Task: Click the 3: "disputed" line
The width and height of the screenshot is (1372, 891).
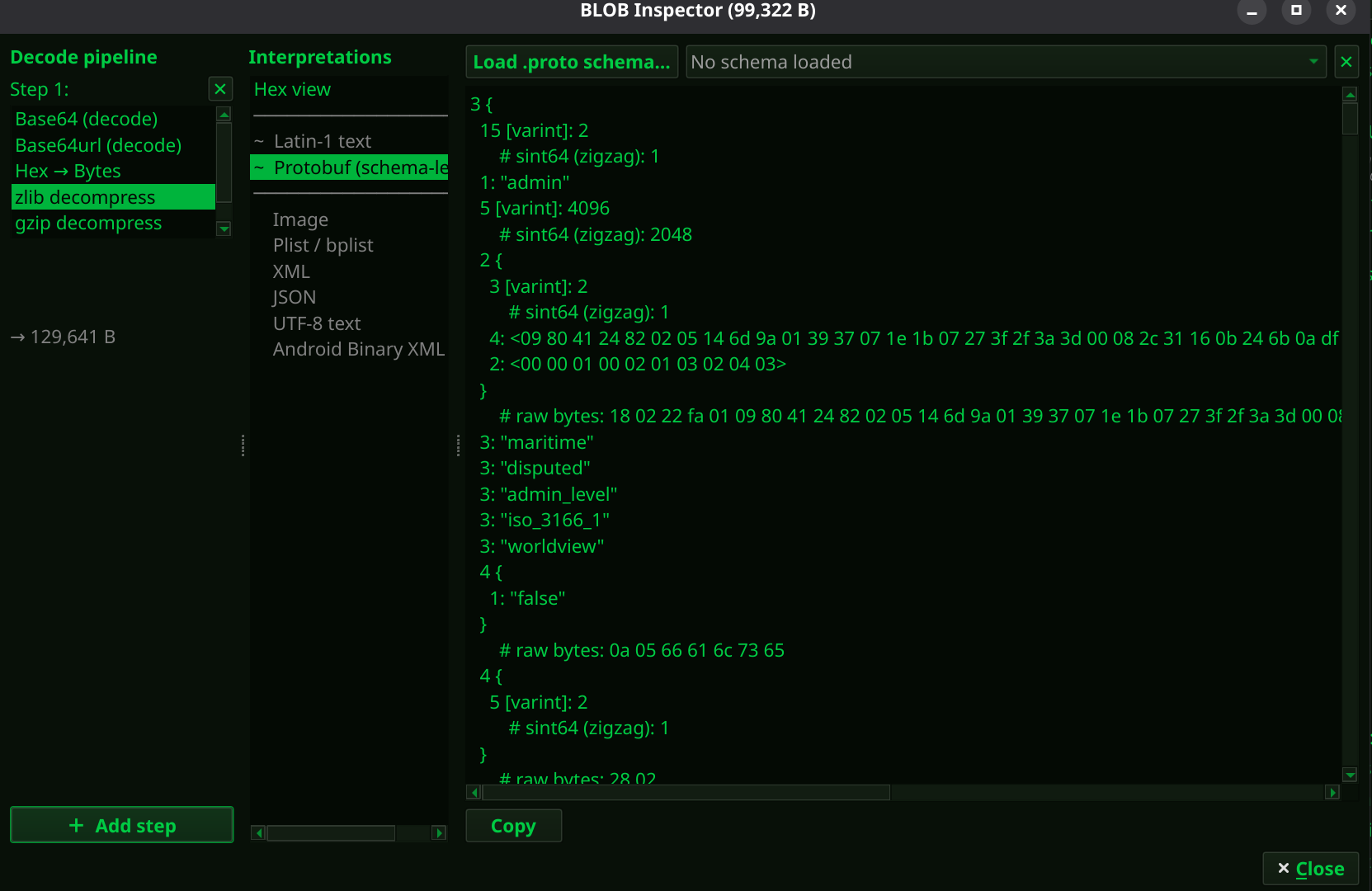Action: click(x=535, y=468)
